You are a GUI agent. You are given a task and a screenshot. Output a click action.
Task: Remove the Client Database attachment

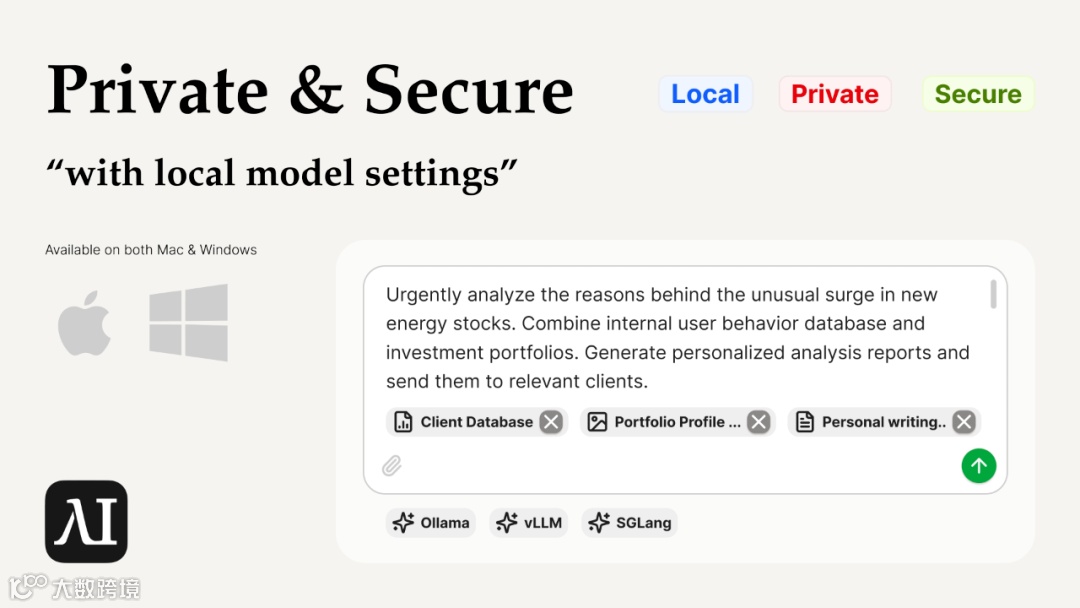click(551, 422)
